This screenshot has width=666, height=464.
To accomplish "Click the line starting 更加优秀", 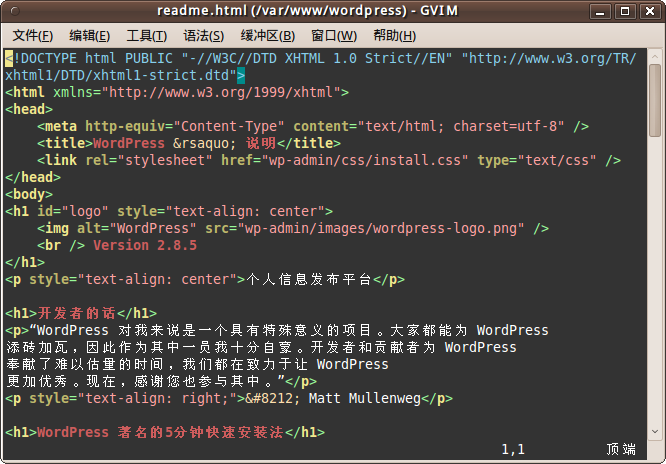I will [x=161, y=381].
